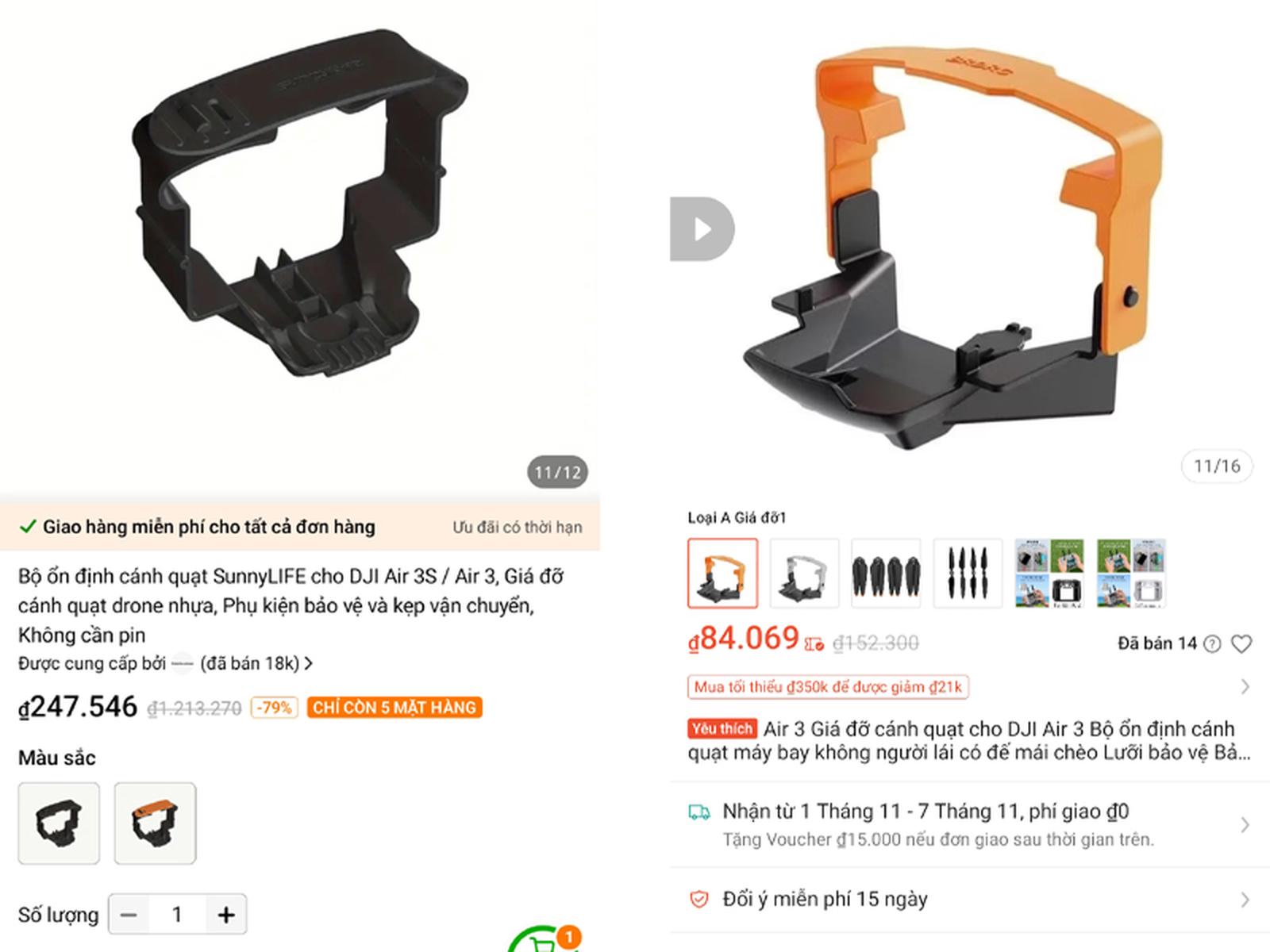
Task: Decrease quantity with the minus button
Action: [129, 915]
